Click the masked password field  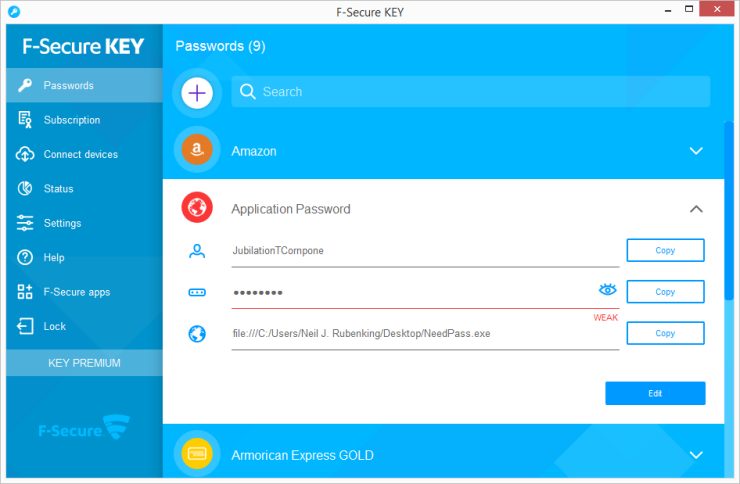click(x=425, y=292)
